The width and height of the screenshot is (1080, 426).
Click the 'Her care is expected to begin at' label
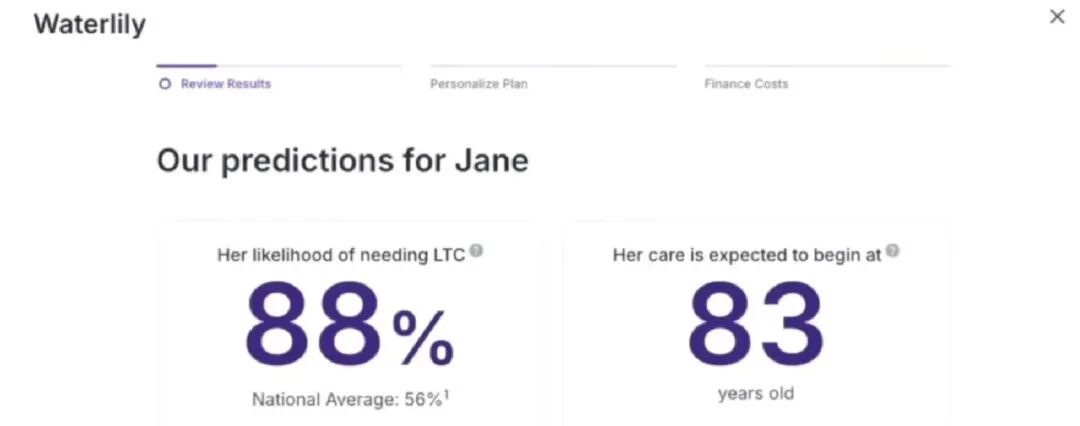(x=747, y=255)
